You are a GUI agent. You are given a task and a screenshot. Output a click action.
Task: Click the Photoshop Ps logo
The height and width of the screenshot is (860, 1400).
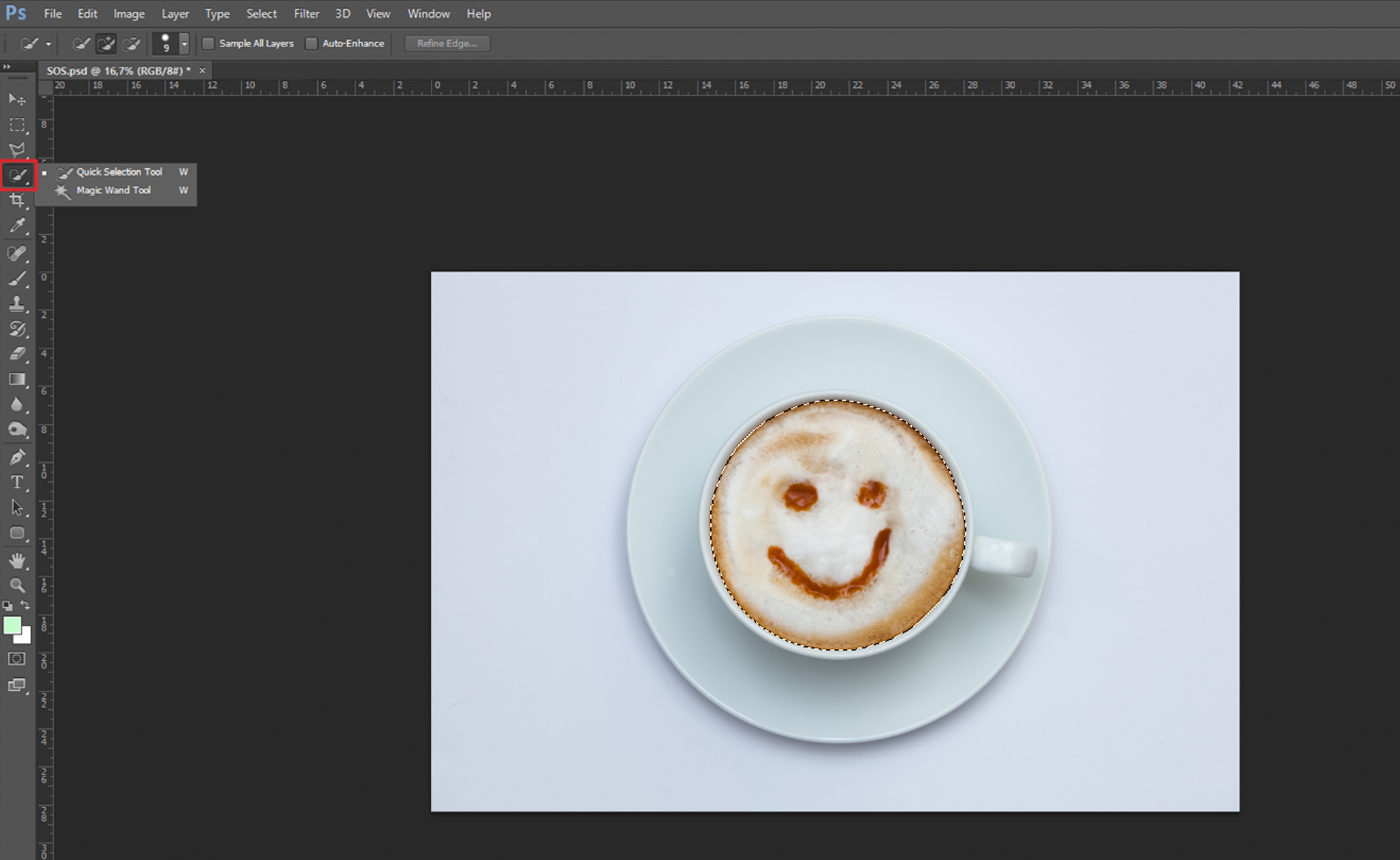pyautogui.click(x=15, y=13)
